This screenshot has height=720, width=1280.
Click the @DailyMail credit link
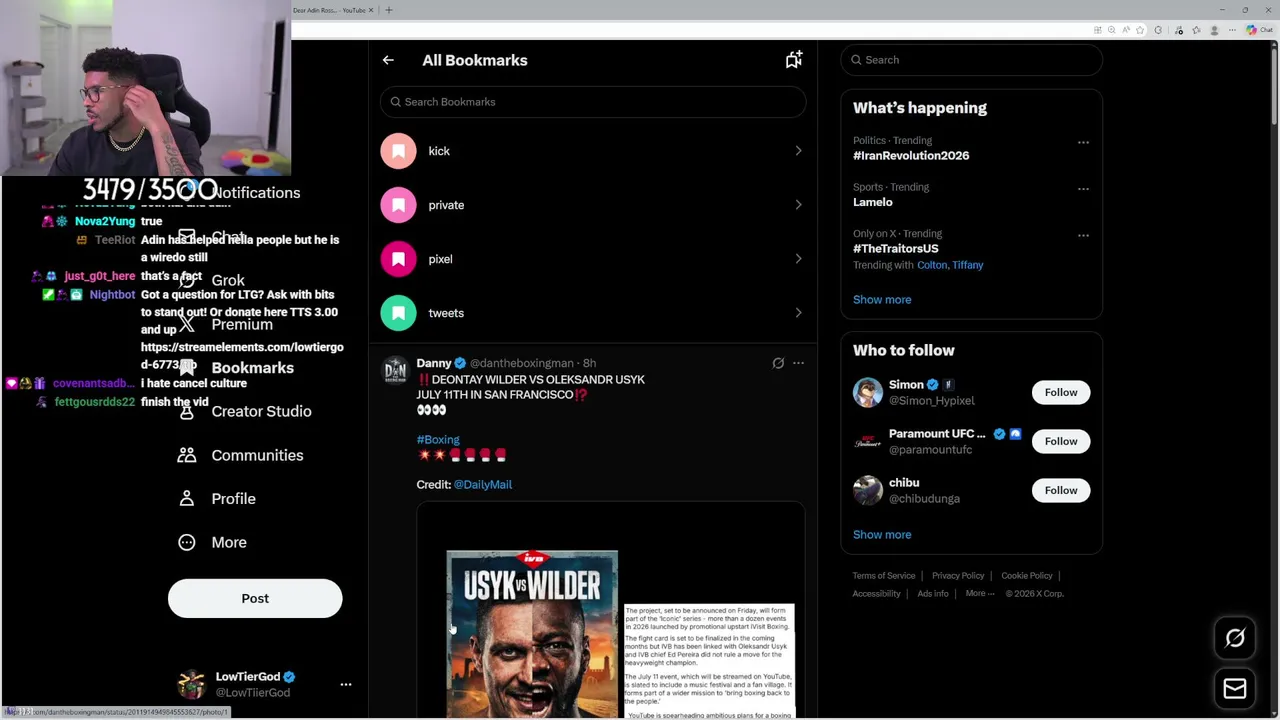pos(483,484)
